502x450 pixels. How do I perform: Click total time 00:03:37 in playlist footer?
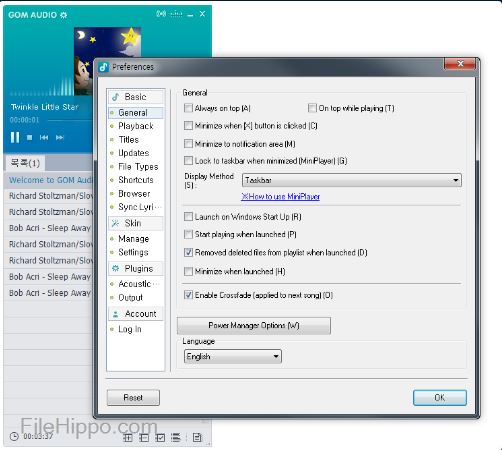point(38,436)
